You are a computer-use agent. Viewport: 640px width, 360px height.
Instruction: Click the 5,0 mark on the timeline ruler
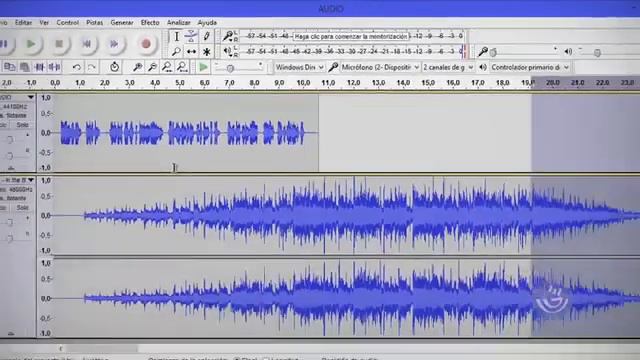click(180, 83)
